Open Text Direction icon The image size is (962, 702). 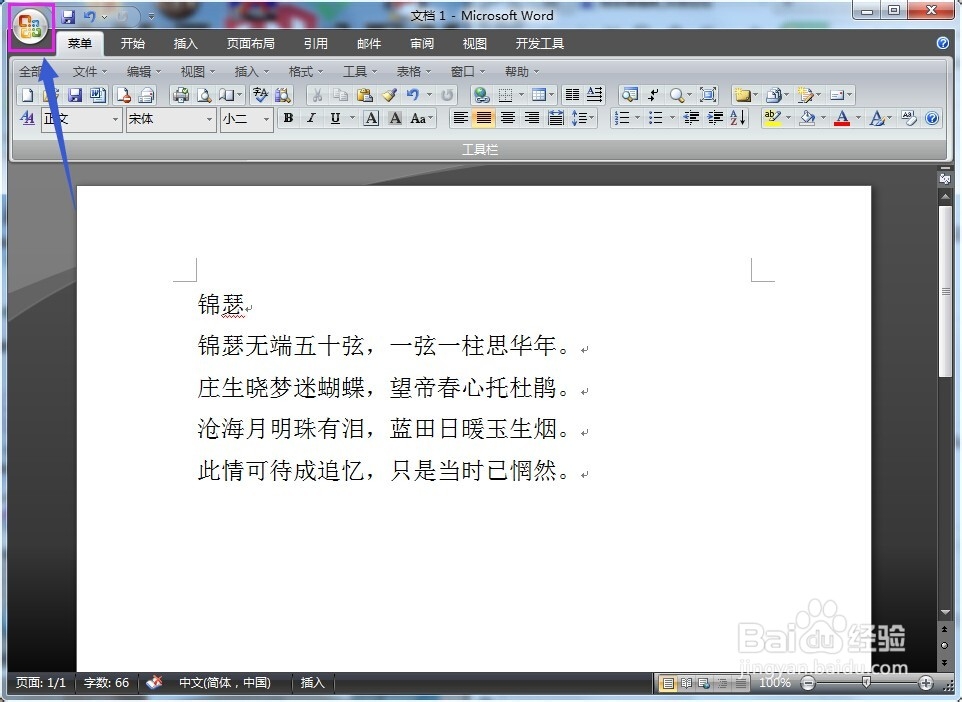[595, 95]
